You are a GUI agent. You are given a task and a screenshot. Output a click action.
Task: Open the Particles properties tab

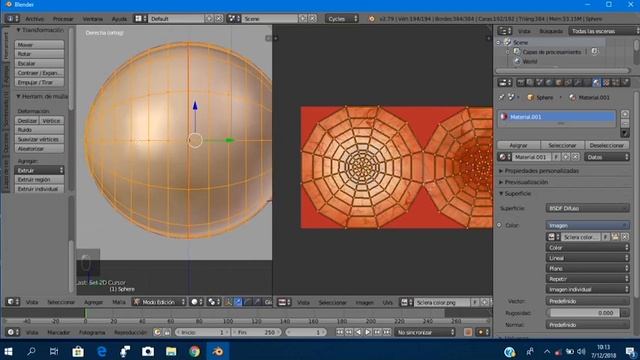pyautogui.click(x=616, y=83)
